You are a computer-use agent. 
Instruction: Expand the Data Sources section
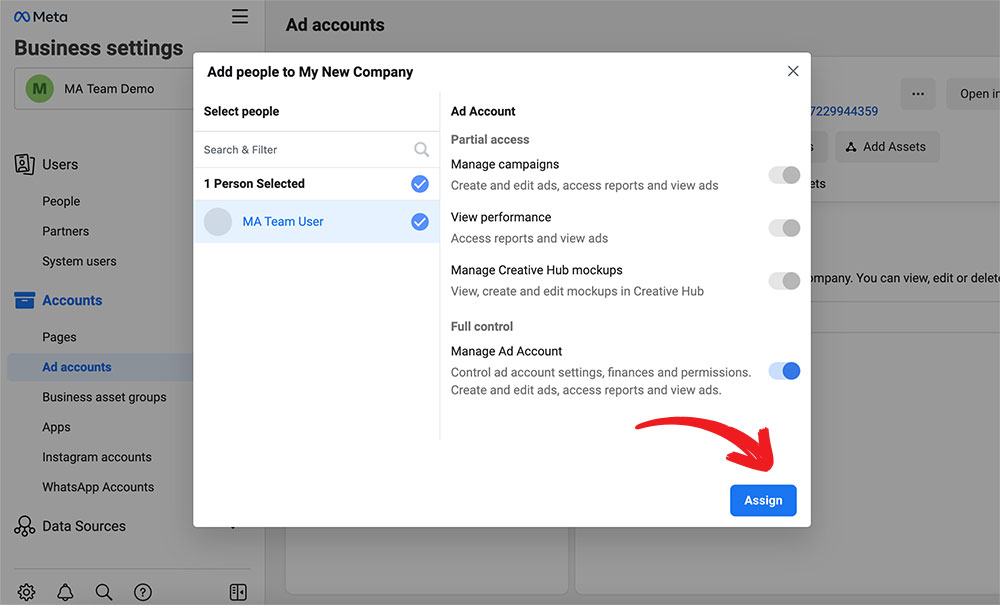84,526
